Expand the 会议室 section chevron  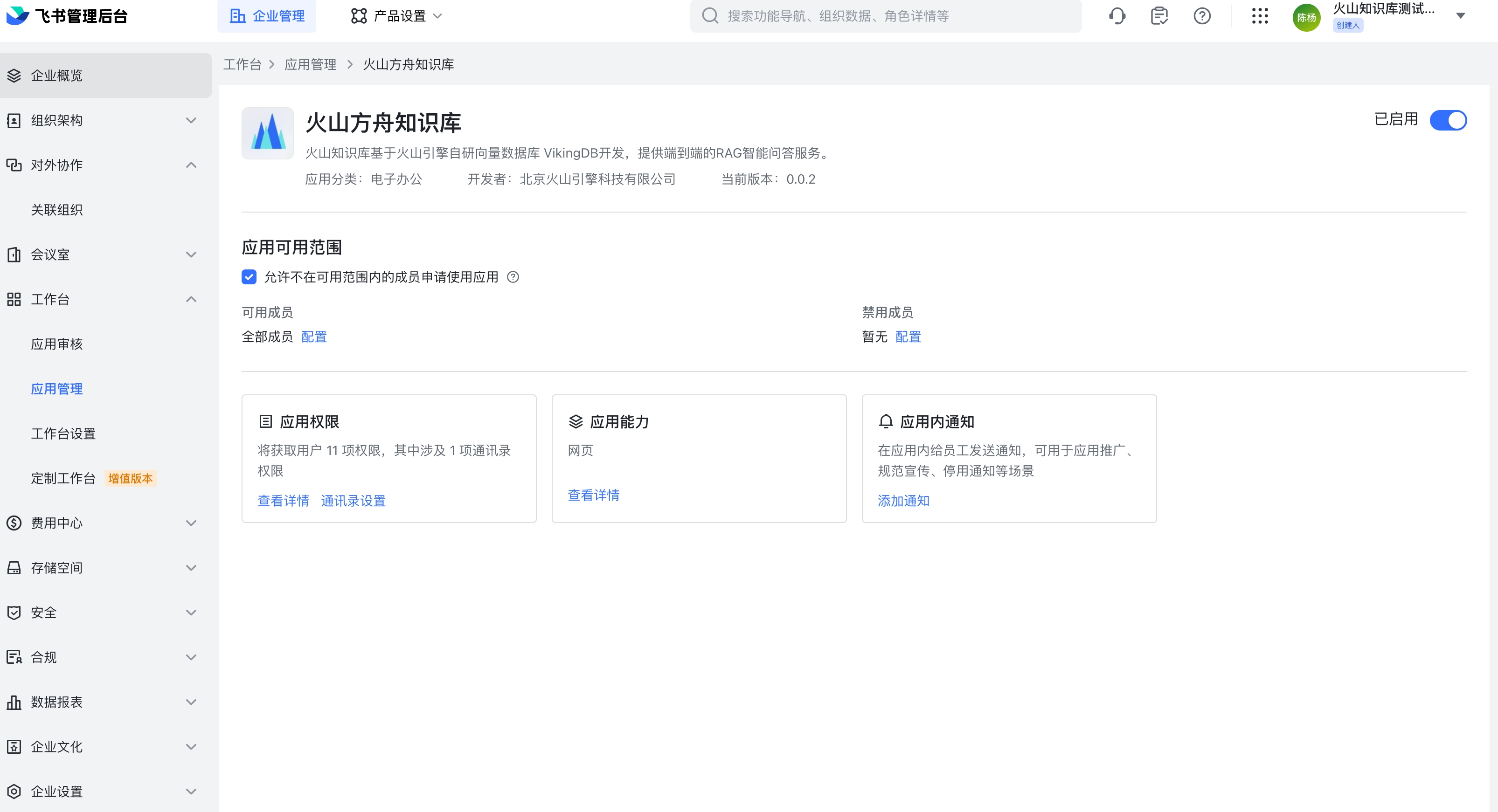coord(191,255)
